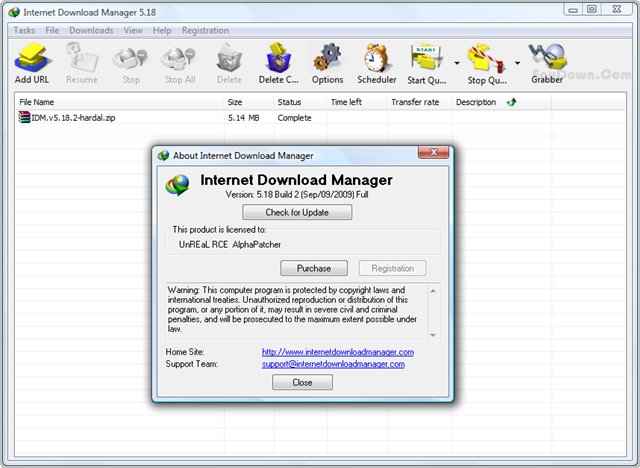Open the Registration menu

coord(205,30)
